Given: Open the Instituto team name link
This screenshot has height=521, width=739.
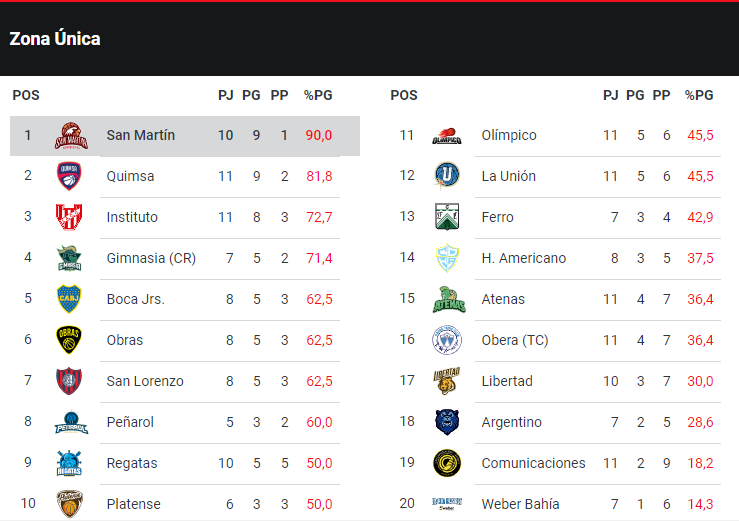Looking at the screenshot, I should tap(132, 217).
